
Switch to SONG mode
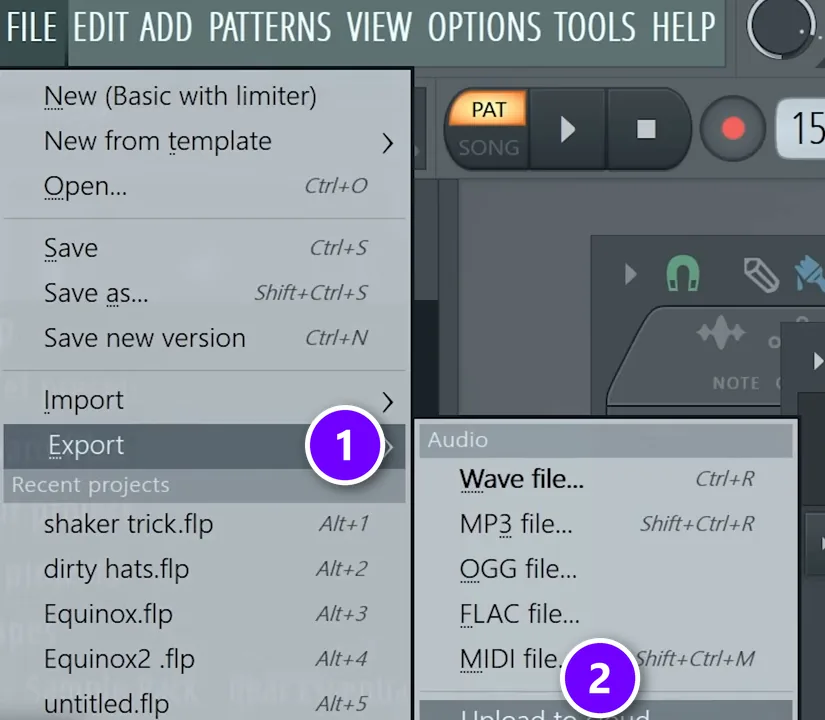click(489, 148)
